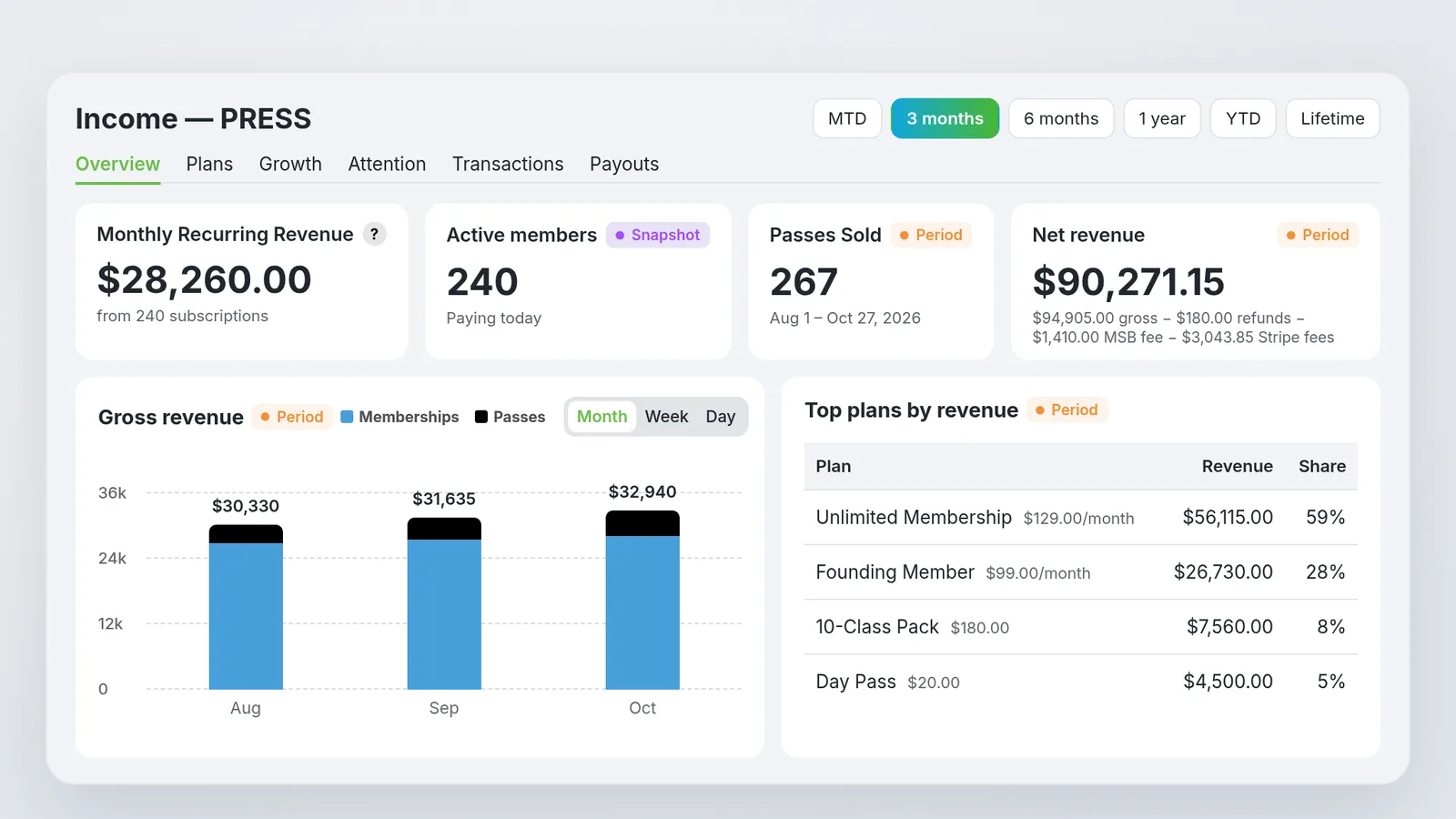Image resolution: width=1456 pixels, height=819 pixels.
Task: Click the Period badge on Top plans
Action: pyautogui.click(x=1067, y=409)
